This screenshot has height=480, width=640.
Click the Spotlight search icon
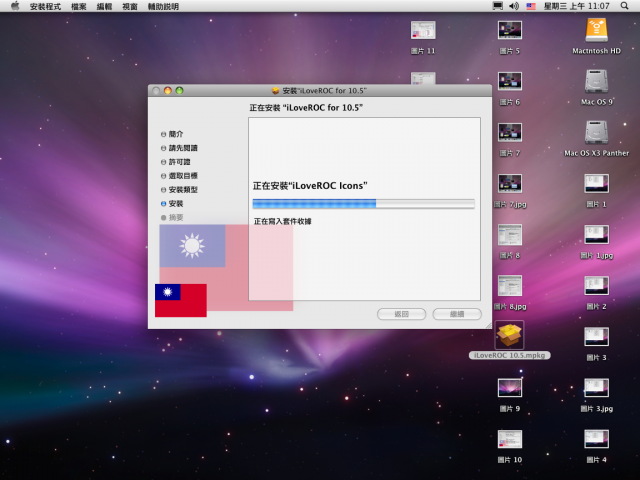[x=624, y=6]
